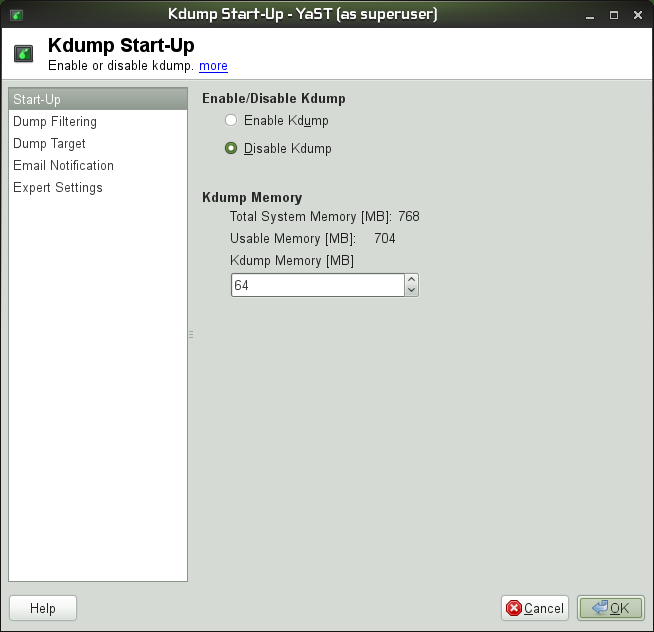Select the Disable Kdump radio button
This screenshot has height=632, width=654.
click(231, 149)
